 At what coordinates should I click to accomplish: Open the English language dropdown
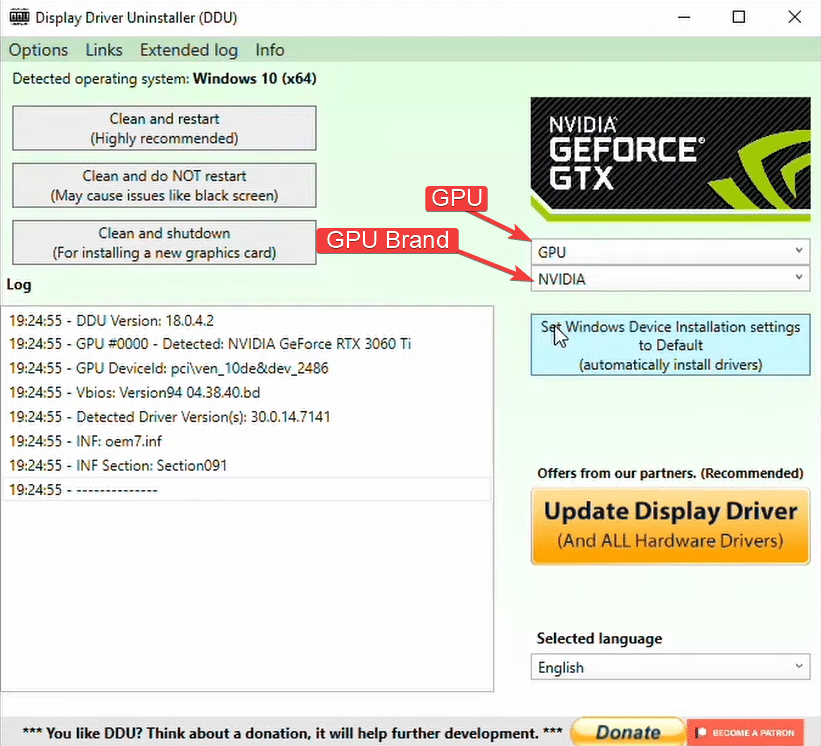tap(670, 667)
